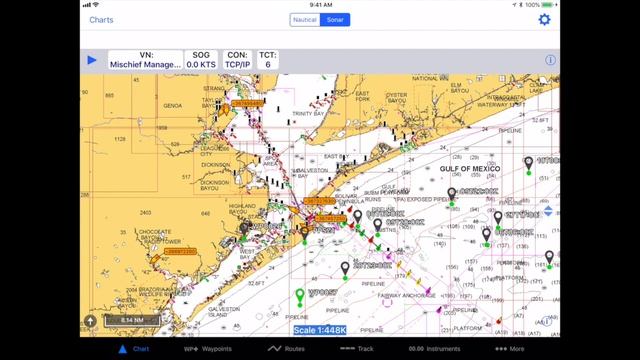Tap the Wi-Fi signal icon in status bar

pos(96,5)
